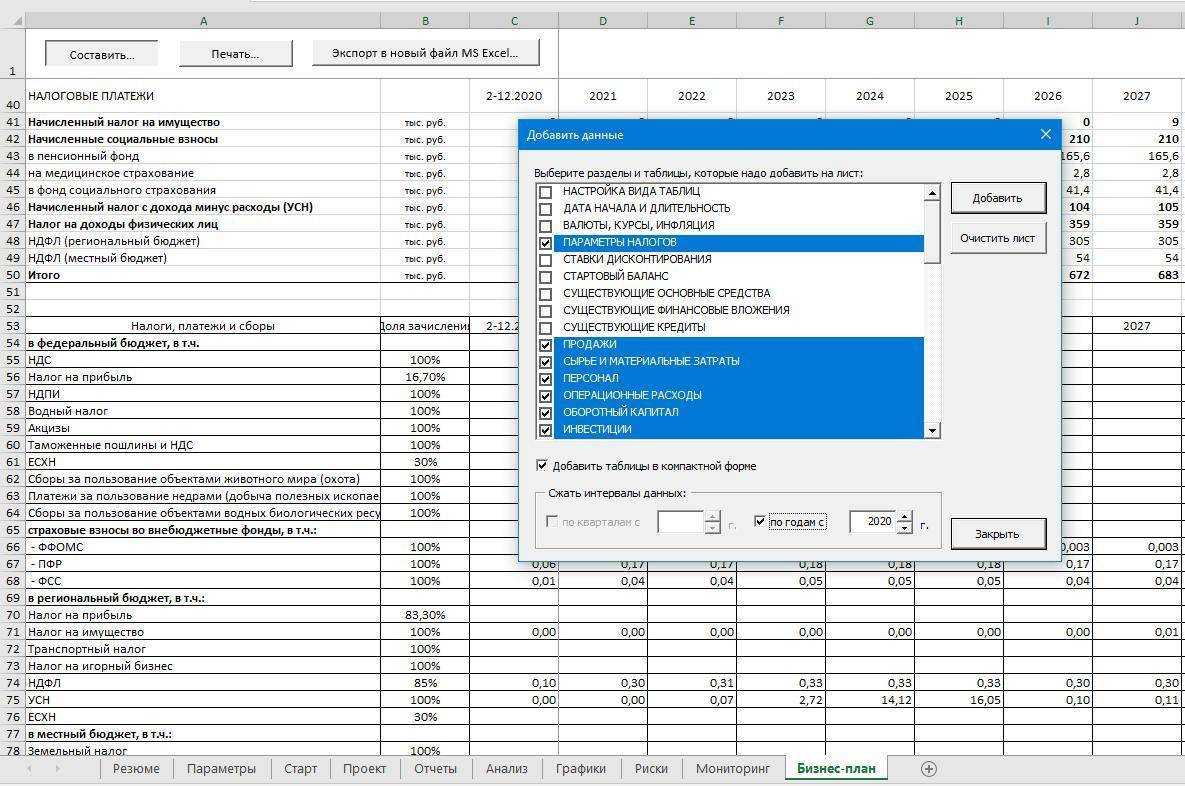Click the Очистить лист button
The height and width of the screenshot is (786, 1185).
pos(998,238)
